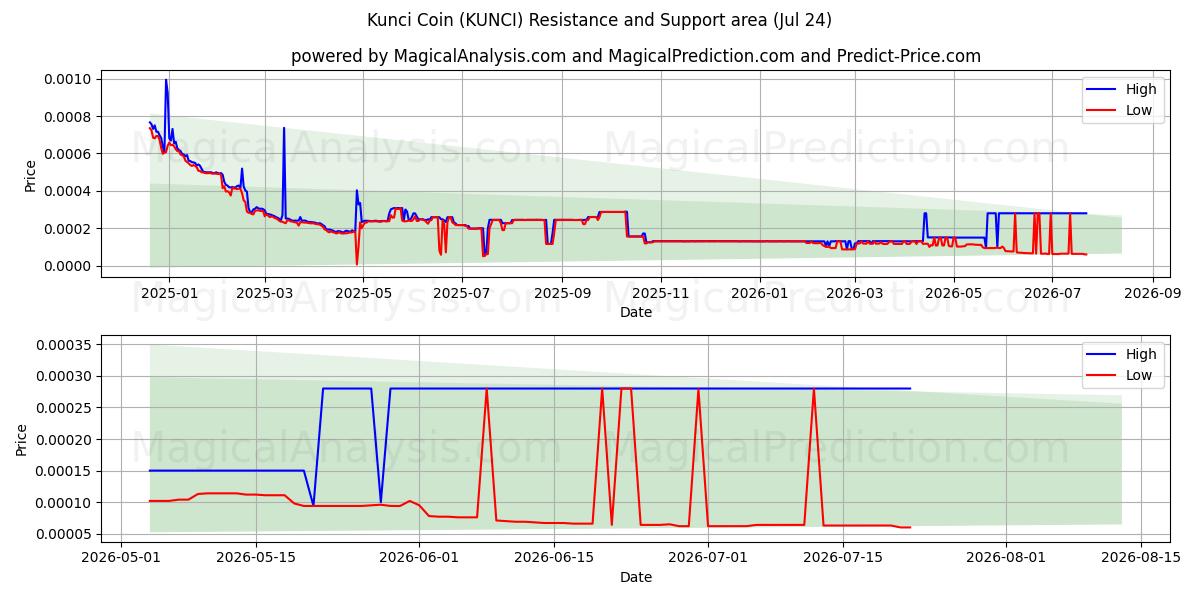Screen dimensions: 1200x600
Task: Click 'High' in the bottom chart legend
Action: pos(1141,354)
